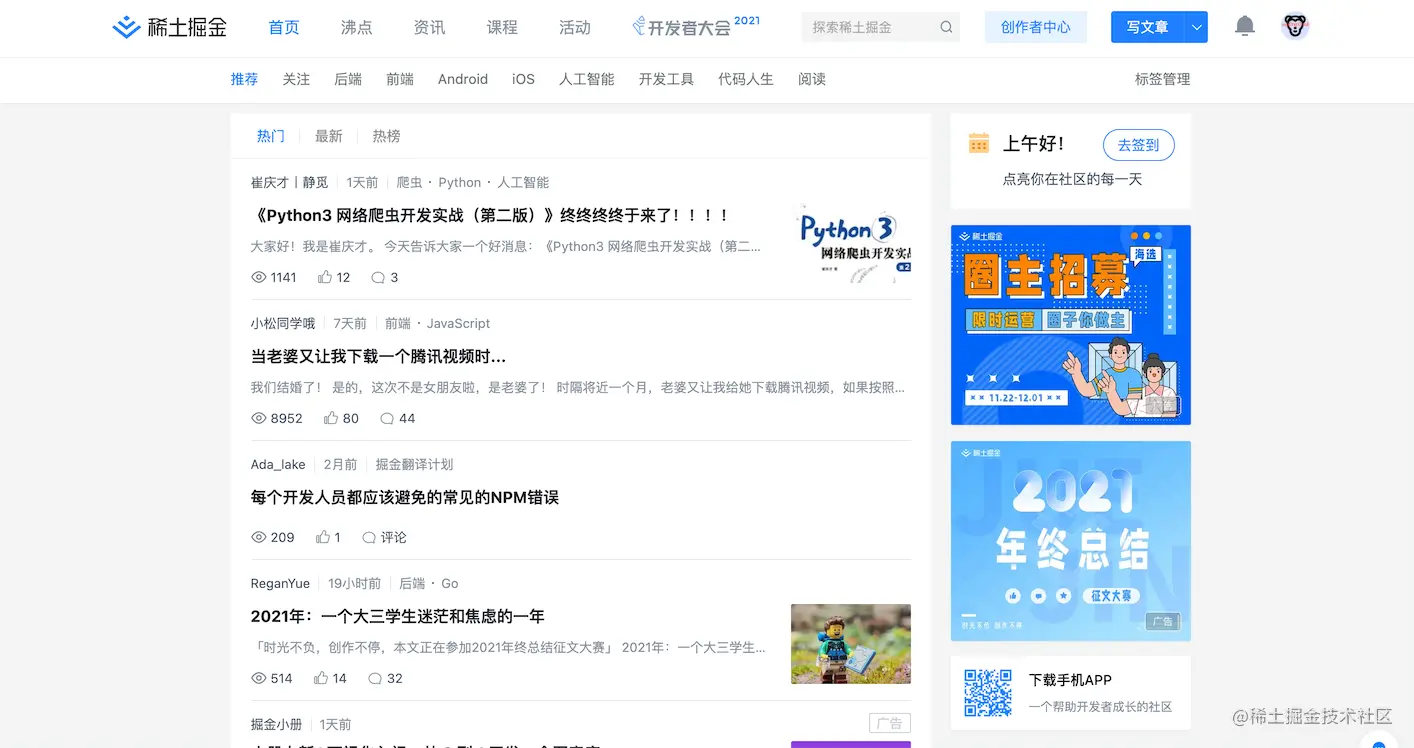Select the 阅读 category tab
The height and width of the screenshot is (748, 1414).
812,79
